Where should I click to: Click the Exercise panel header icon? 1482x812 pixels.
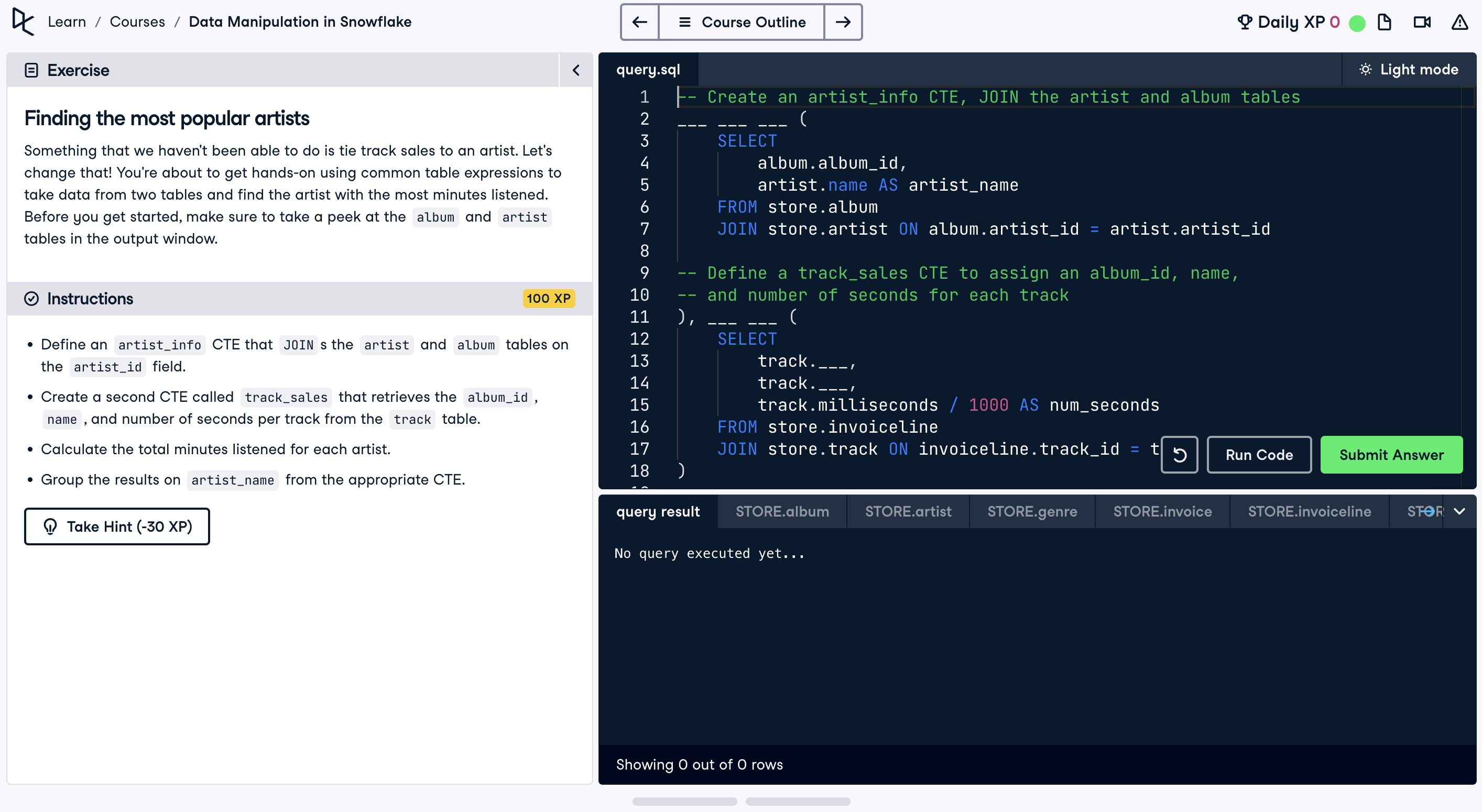click(x=31, y=70)
